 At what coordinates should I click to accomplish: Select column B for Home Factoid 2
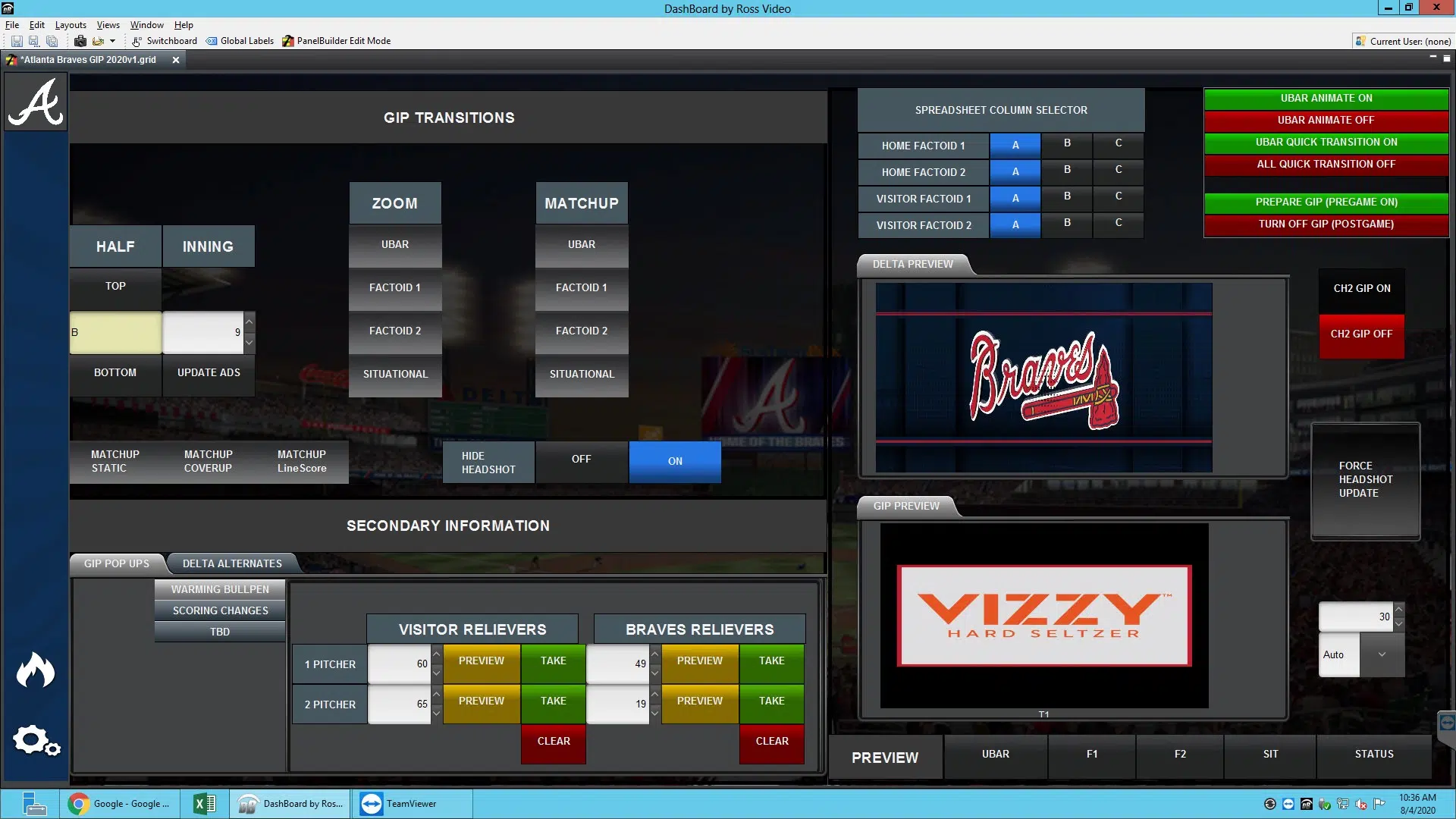click(x=1066, y=170)
